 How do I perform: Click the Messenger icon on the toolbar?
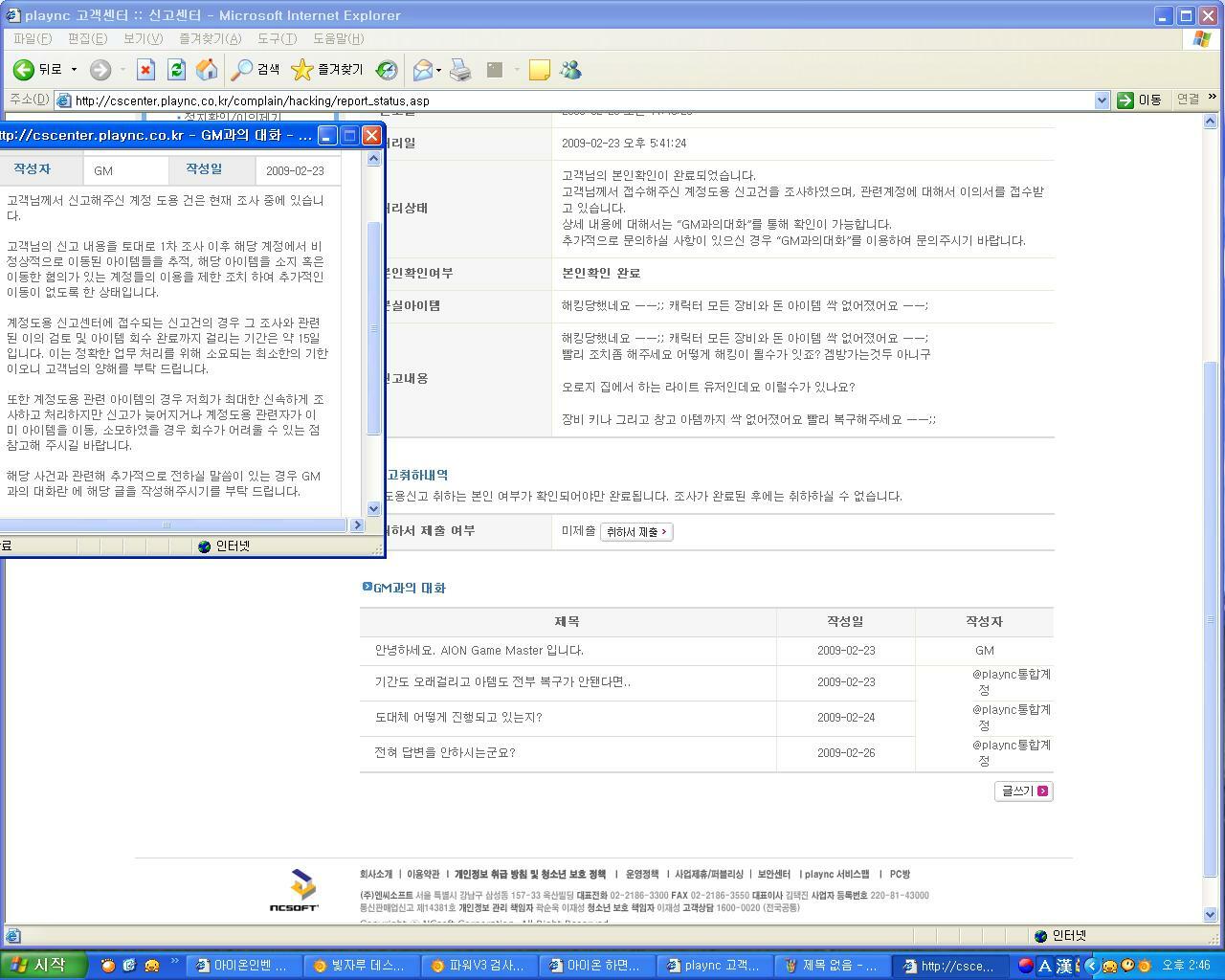click(x=571, y=69)
